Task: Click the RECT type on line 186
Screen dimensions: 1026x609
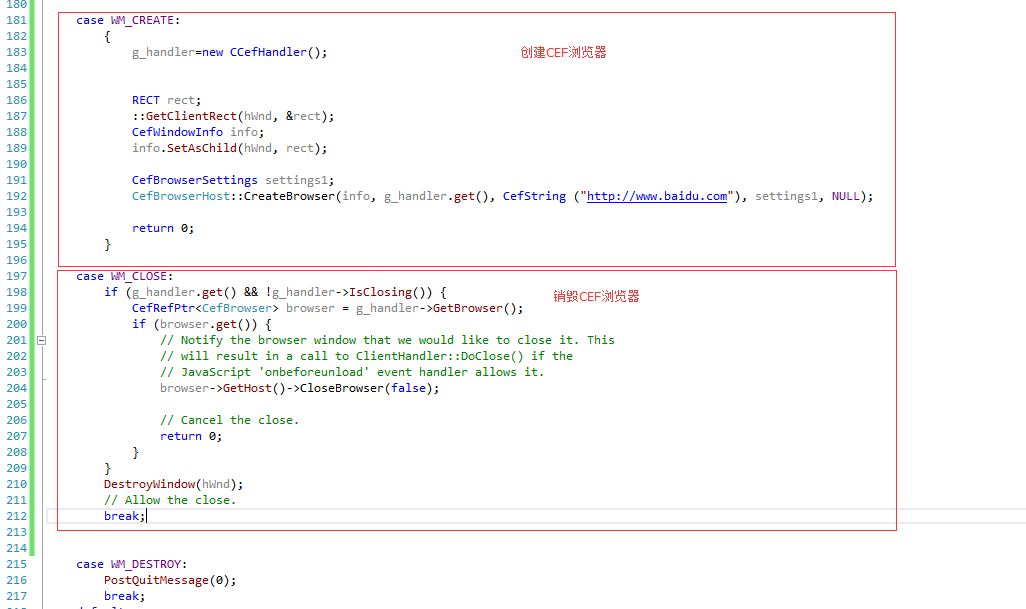Action: click(x=146, y=100)
